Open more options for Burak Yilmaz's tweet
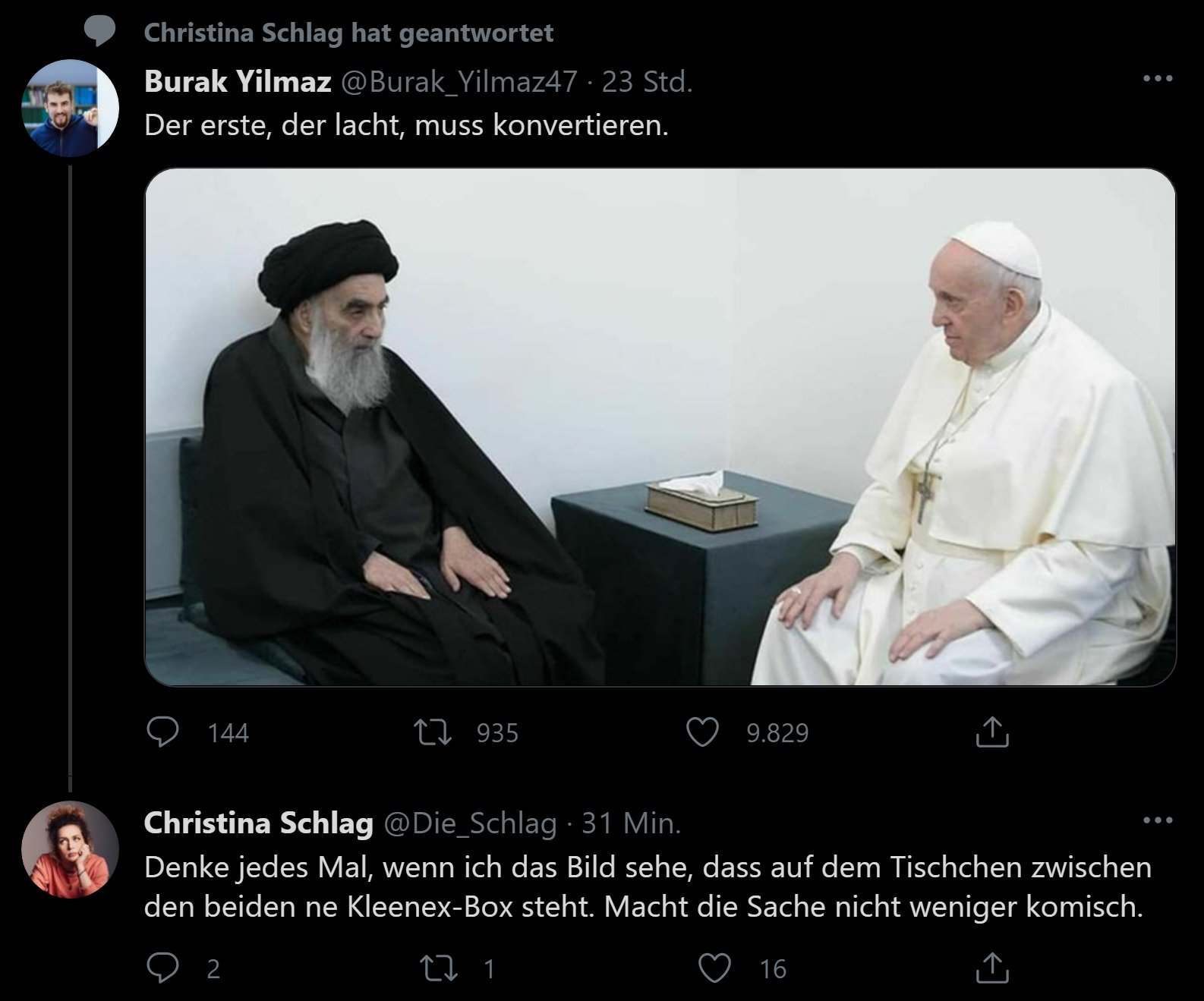1204x1001 pixels. tap(1158, 79)
